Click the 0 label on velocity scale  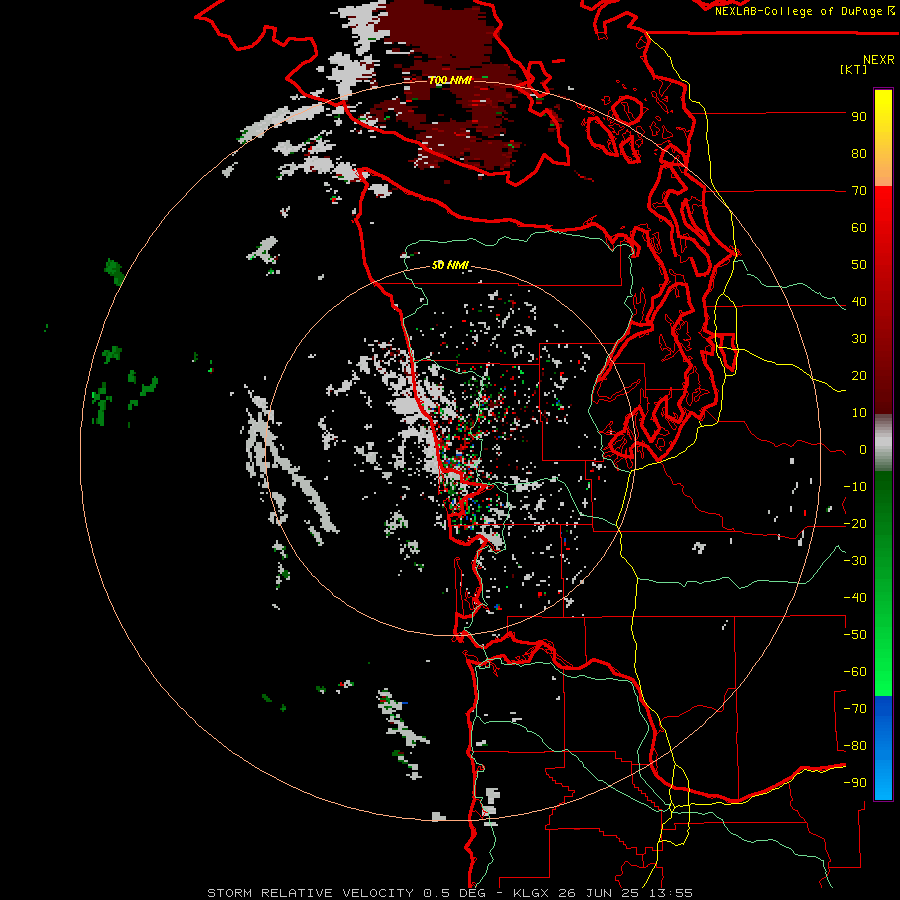coord(863,450)
